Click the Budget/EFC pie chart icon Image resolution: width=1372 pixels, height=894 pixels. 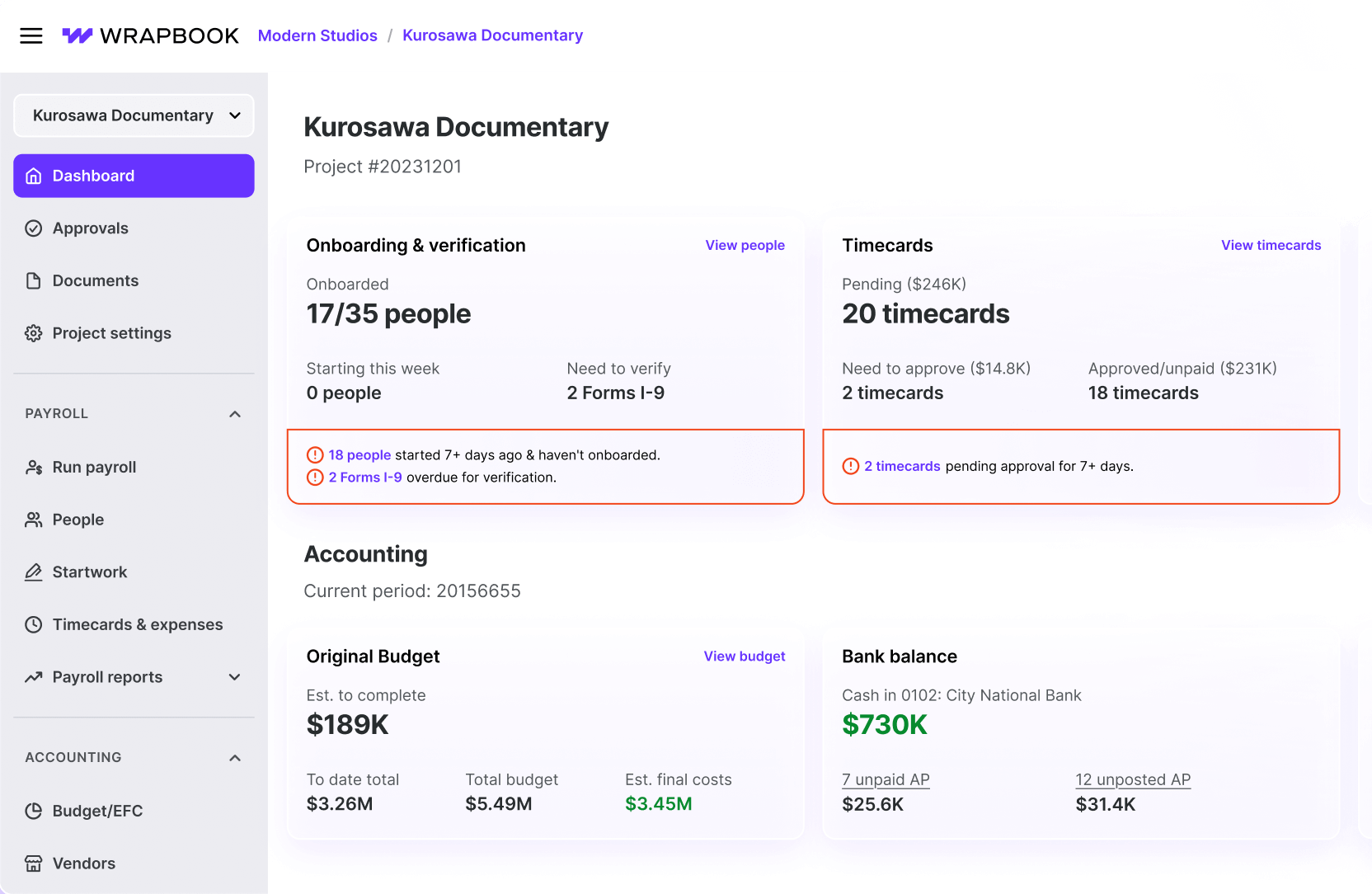34,811
